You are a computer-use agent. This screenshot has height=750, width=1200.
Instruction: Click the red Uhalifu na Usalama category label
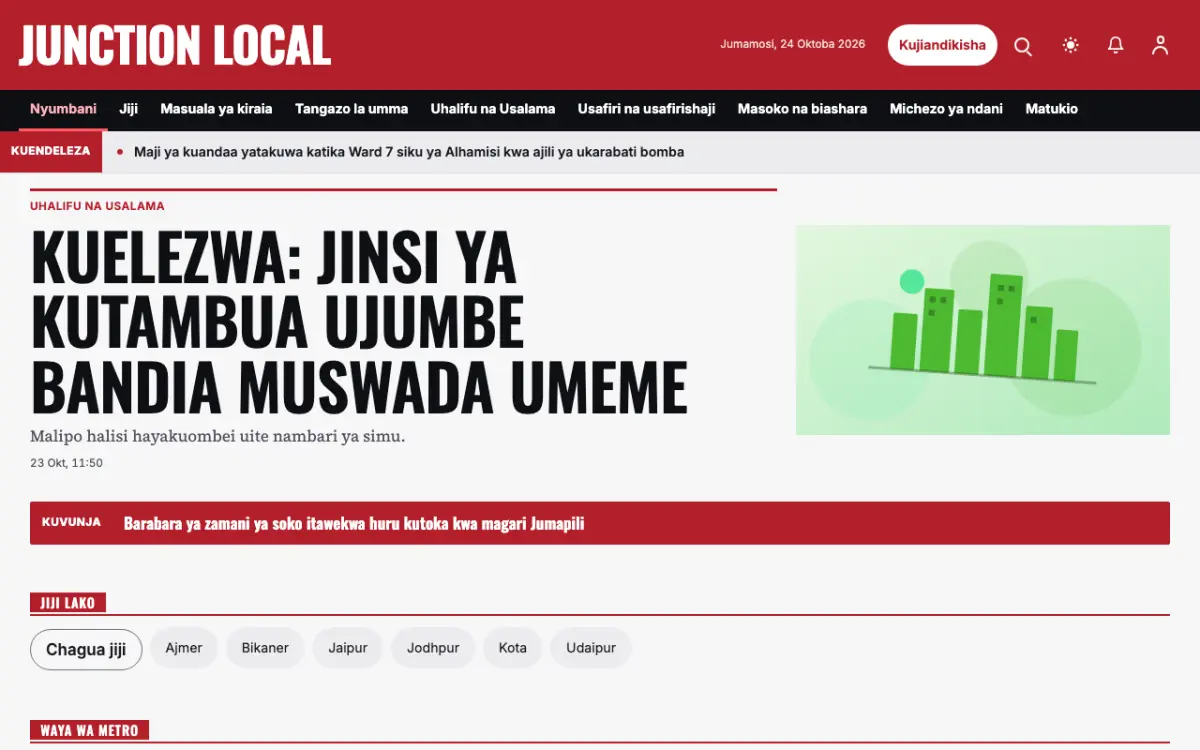pyautogui.click(x=97, y=206)
